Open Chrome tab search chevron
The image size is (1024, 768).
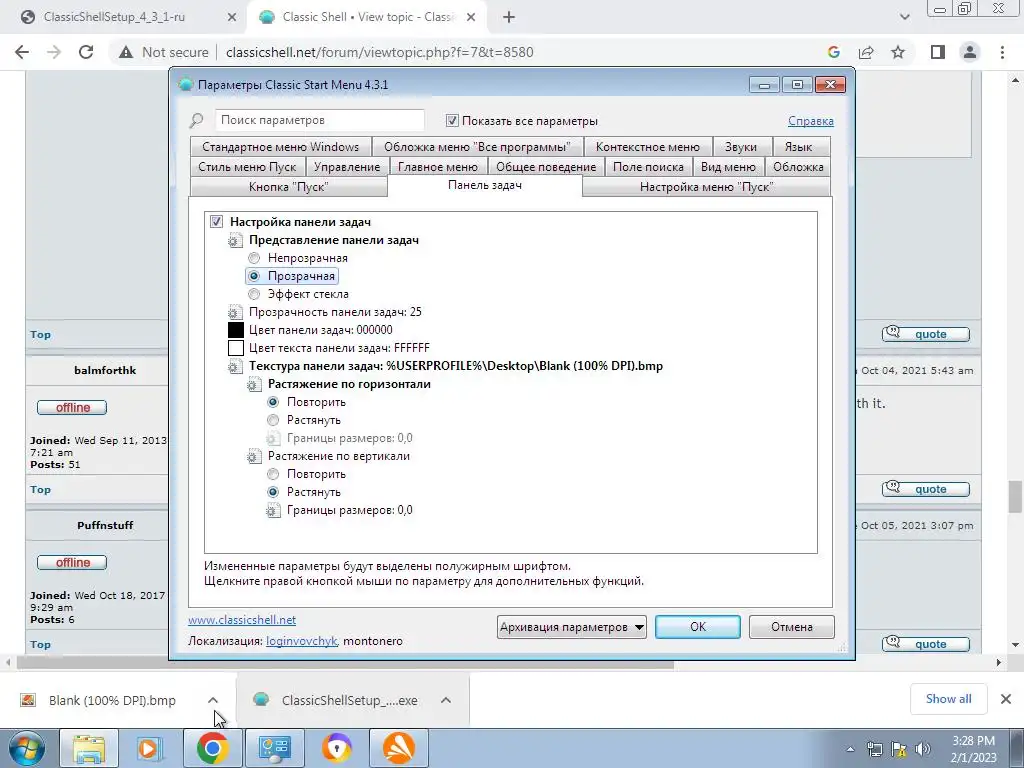(x=904, y=18)
